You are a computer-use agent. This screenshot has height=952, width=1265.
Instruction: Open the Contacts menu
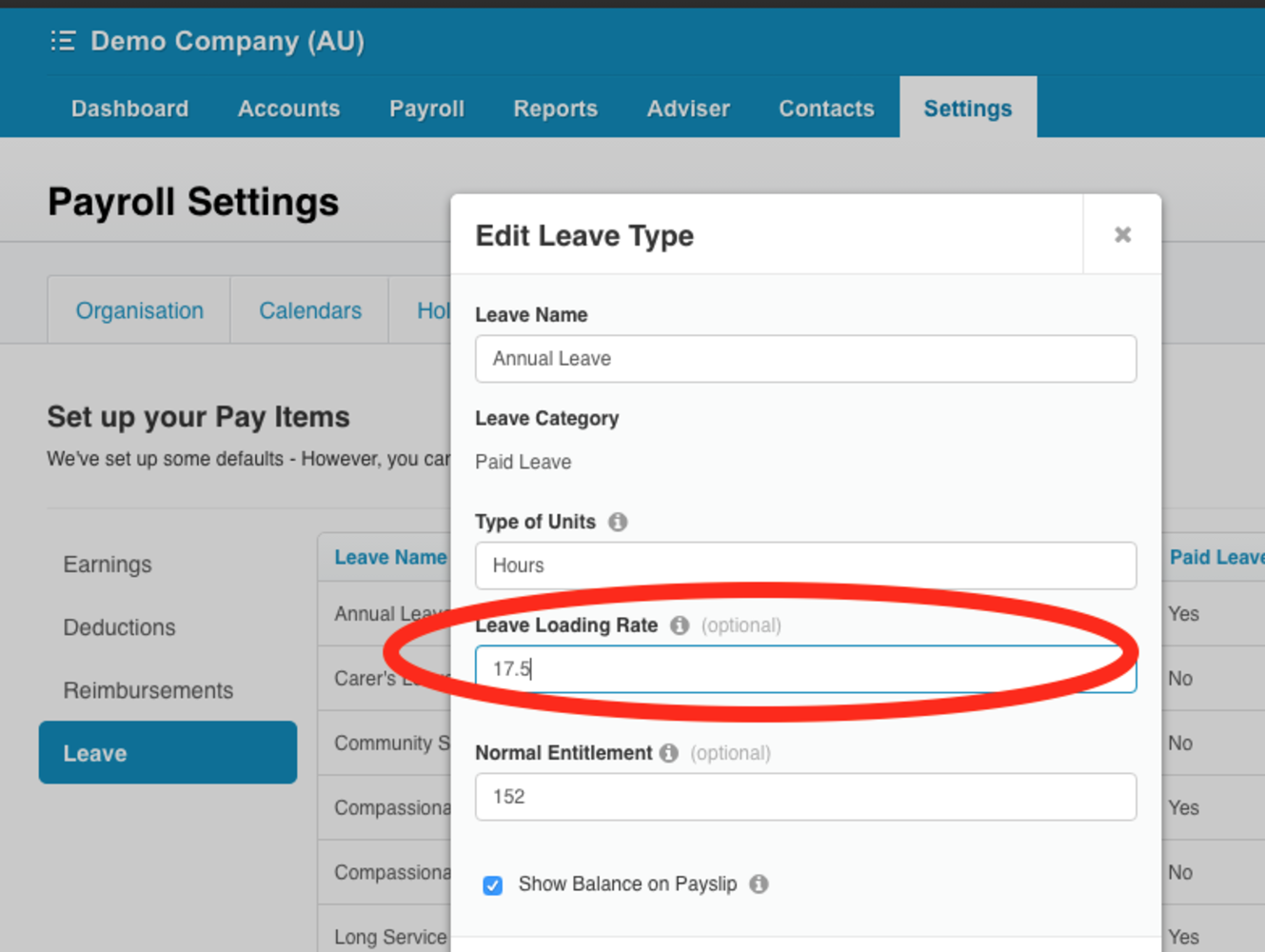click(x=825, y=108)
